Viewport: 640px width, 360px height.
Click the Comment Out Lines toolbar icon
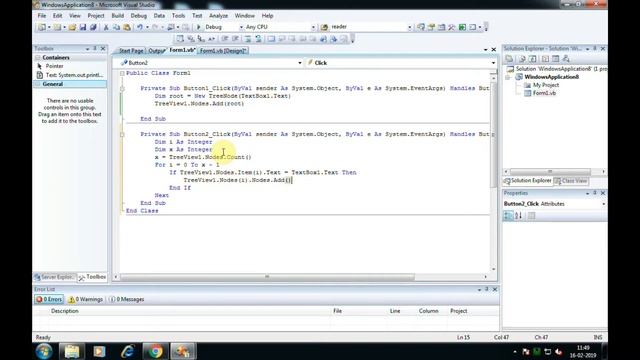pyautogui.click(x=248, y=39)
